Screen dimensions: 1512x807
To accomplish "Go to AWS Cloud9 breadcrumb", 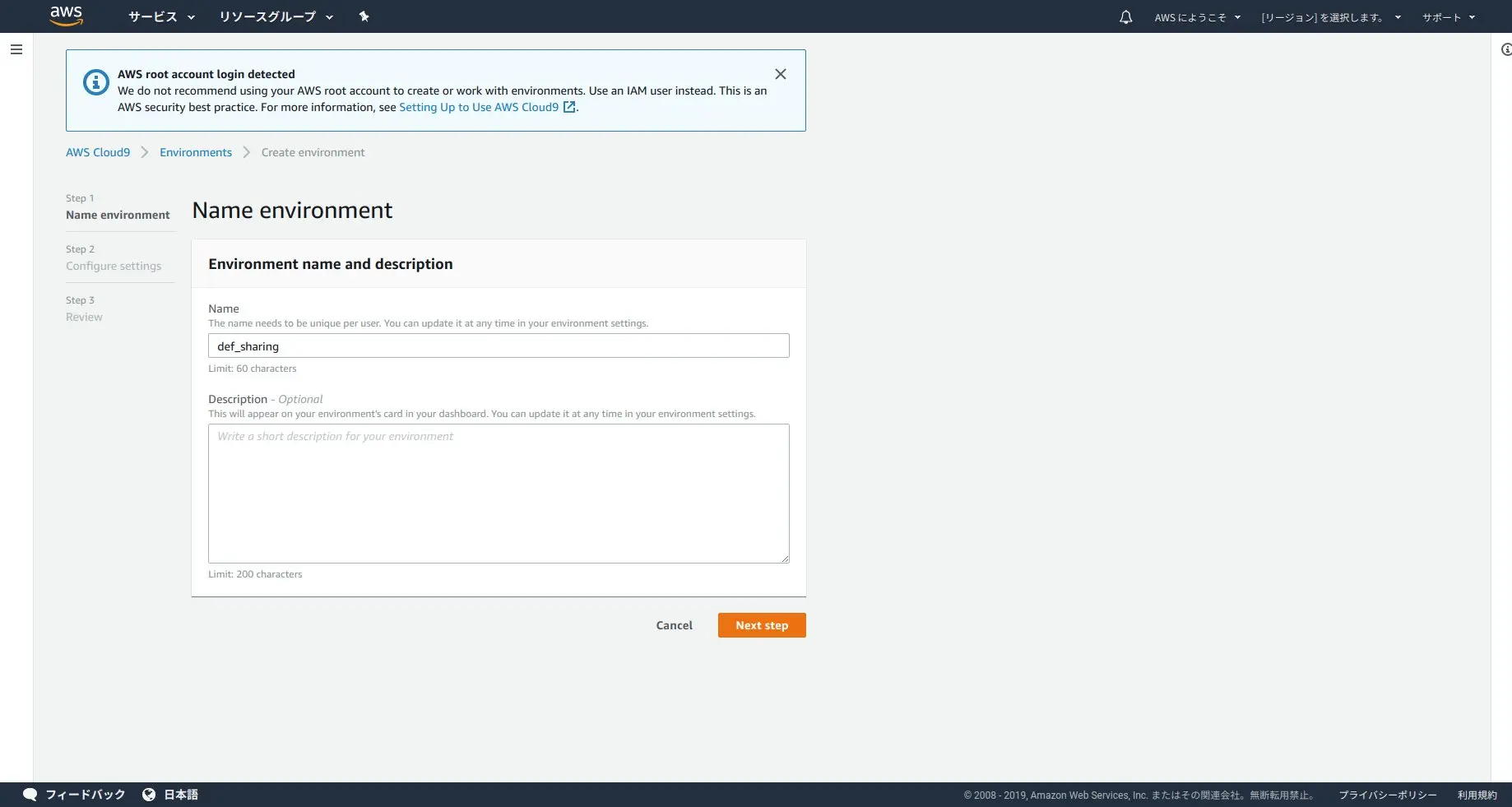I will pos(98,152).
